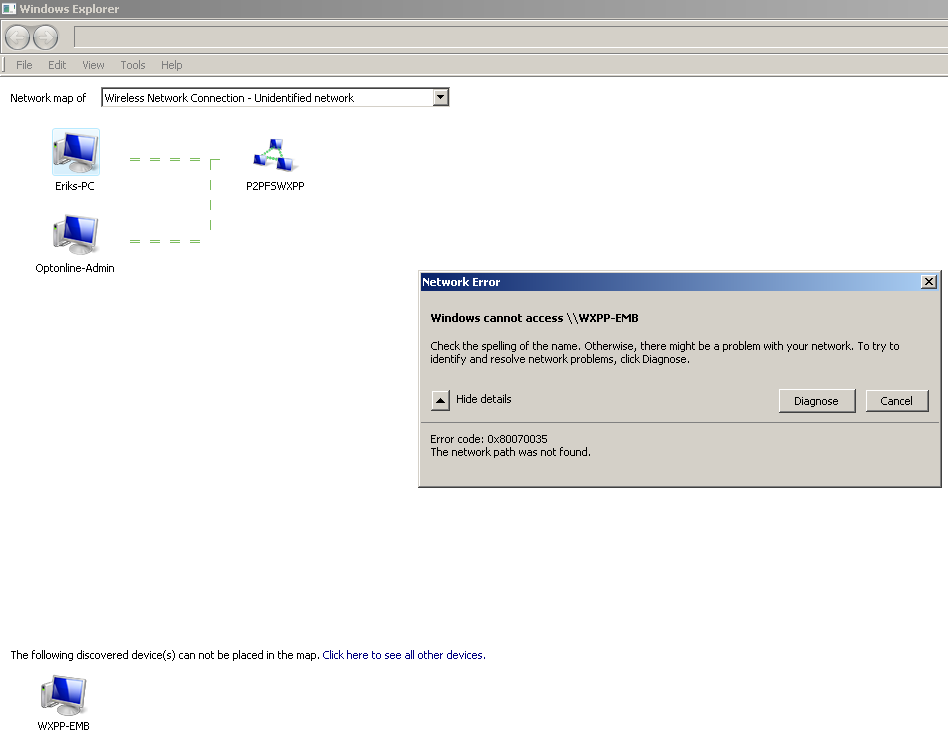Image resolution: width=948 pixels, height=740 pixels.
Task: Follow the 'Click here to see all other devices' link
Action: coord(403,655)
